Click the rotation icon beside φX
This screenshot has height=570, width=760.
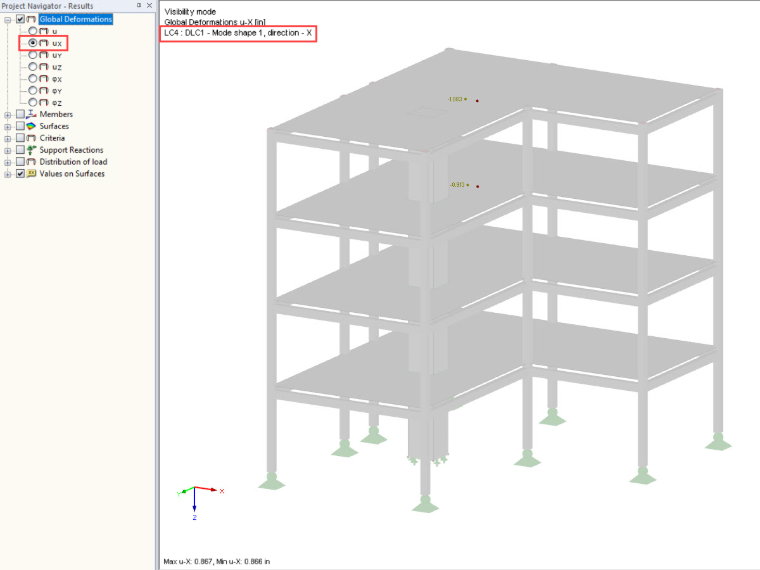point(44,79)
